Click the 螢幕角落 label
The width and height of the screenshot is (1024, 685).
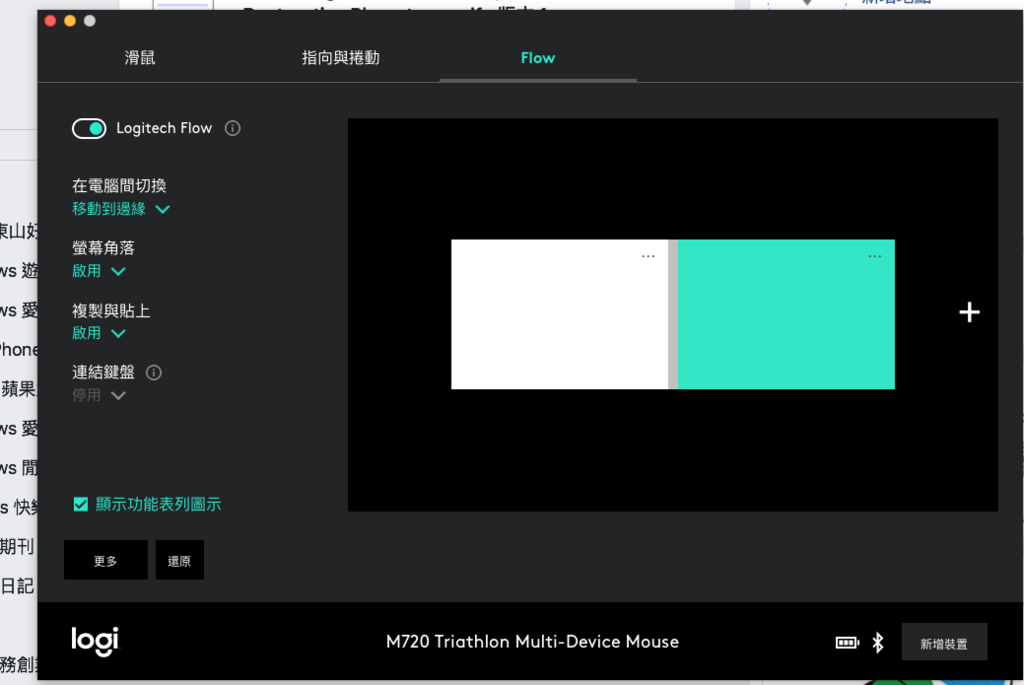(103, 247)
